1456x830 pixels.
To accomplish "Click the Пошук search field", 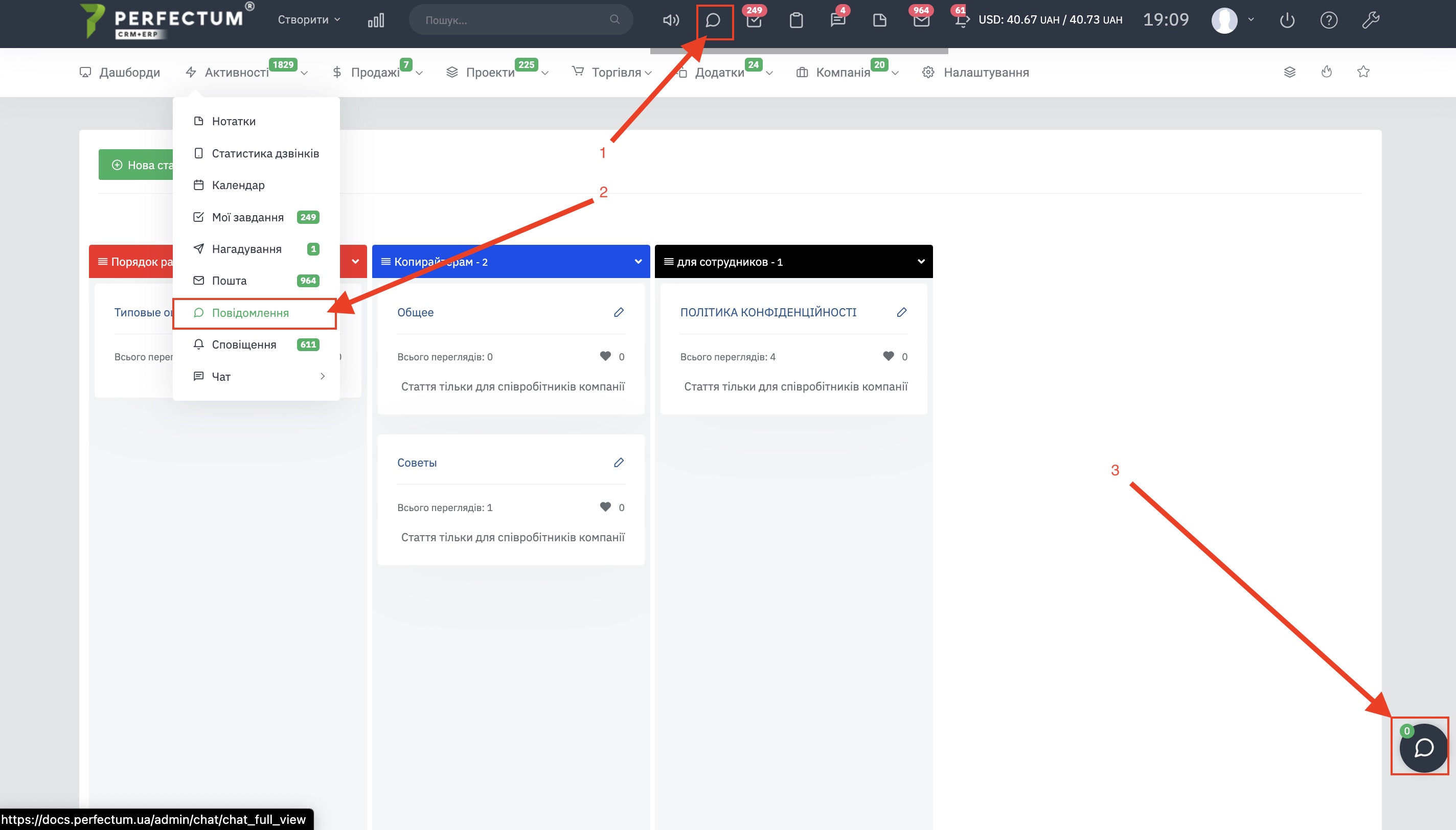I will tap(513, 20).
